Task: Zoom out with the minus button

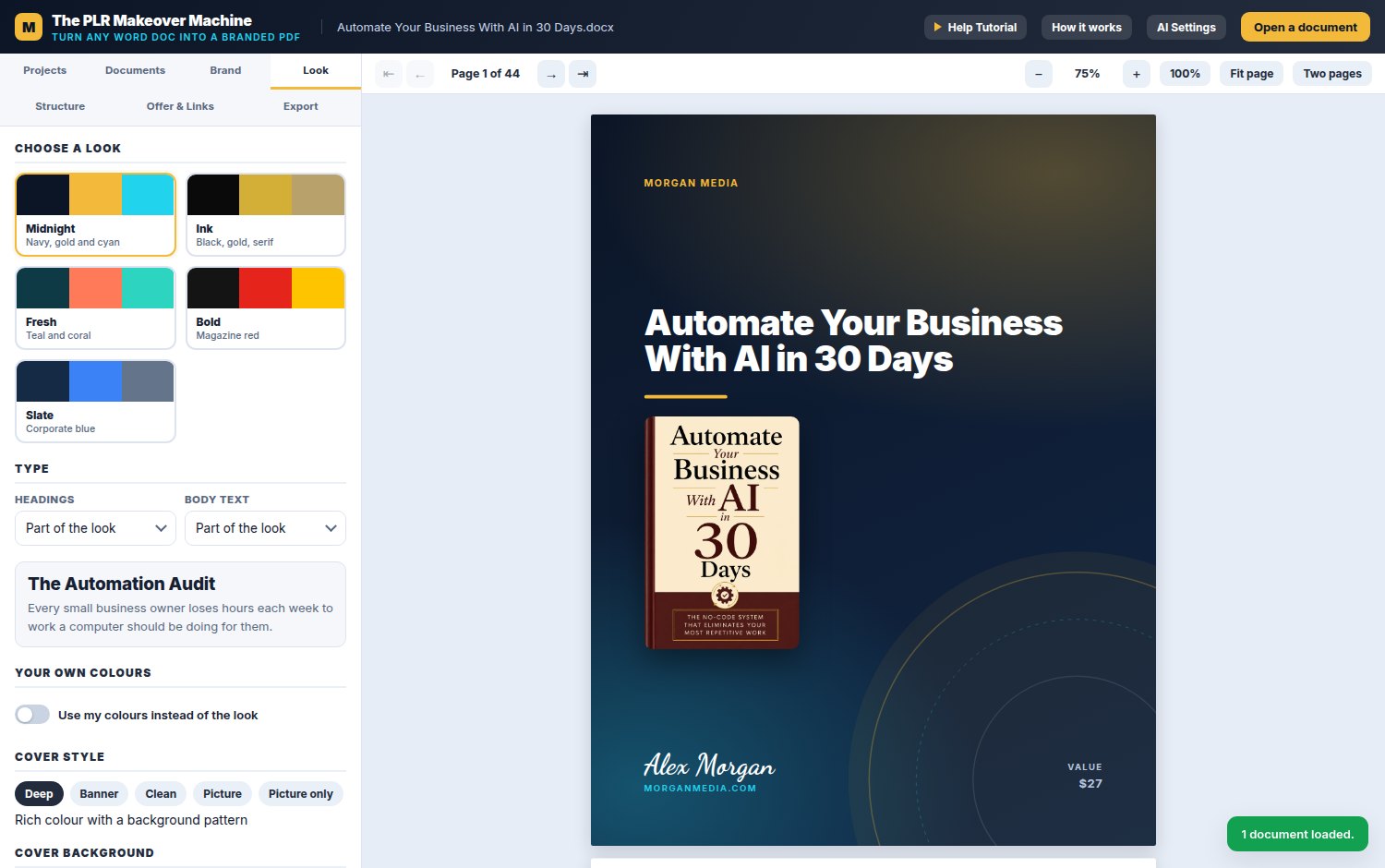Action: [x=1039, y=74]
